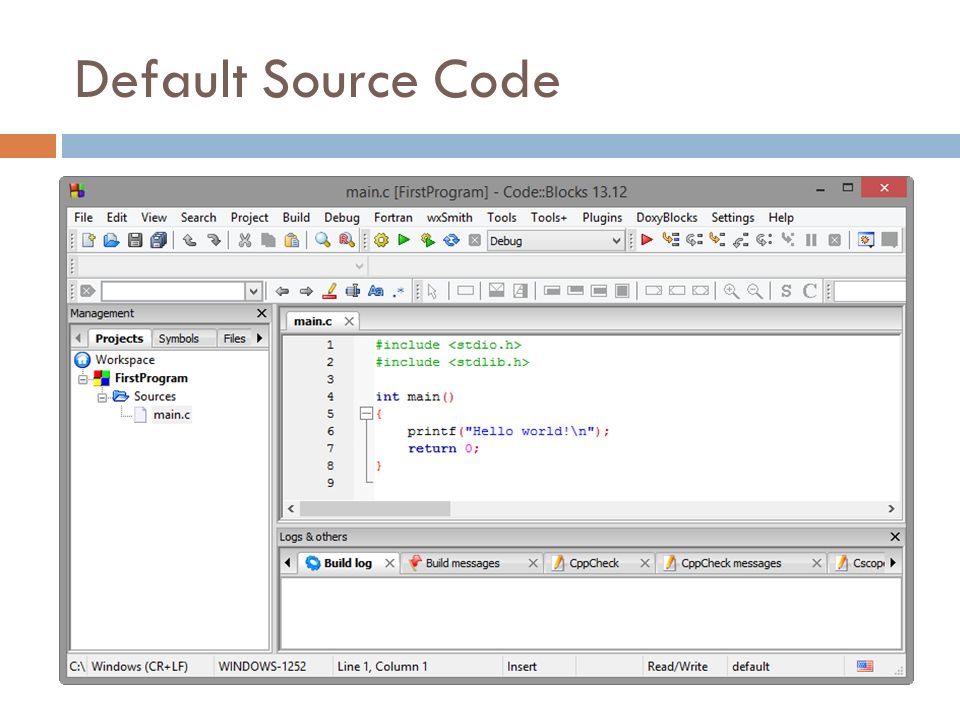Undo the last edit
This screenshot has height=720, width=960.
[x=190, y=241]
